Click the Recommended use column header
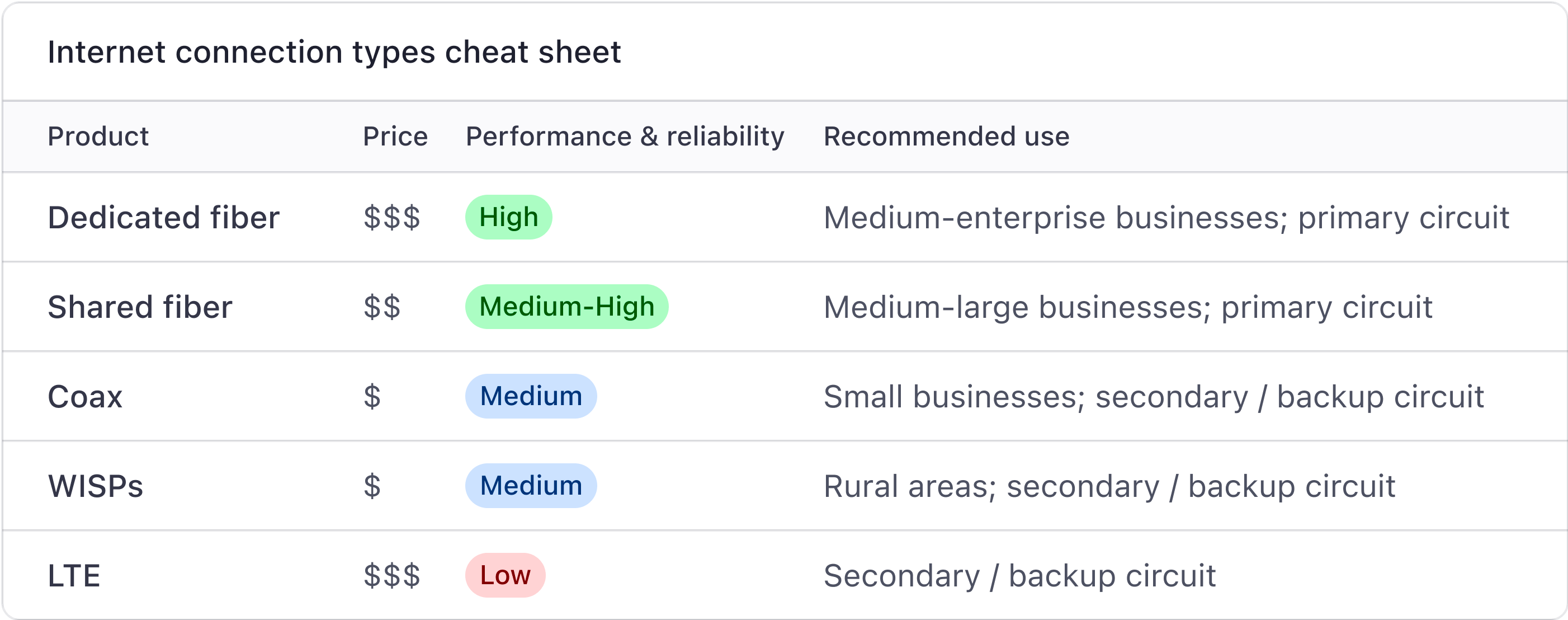Screen dimensions: 1568x620 (947, 137)
